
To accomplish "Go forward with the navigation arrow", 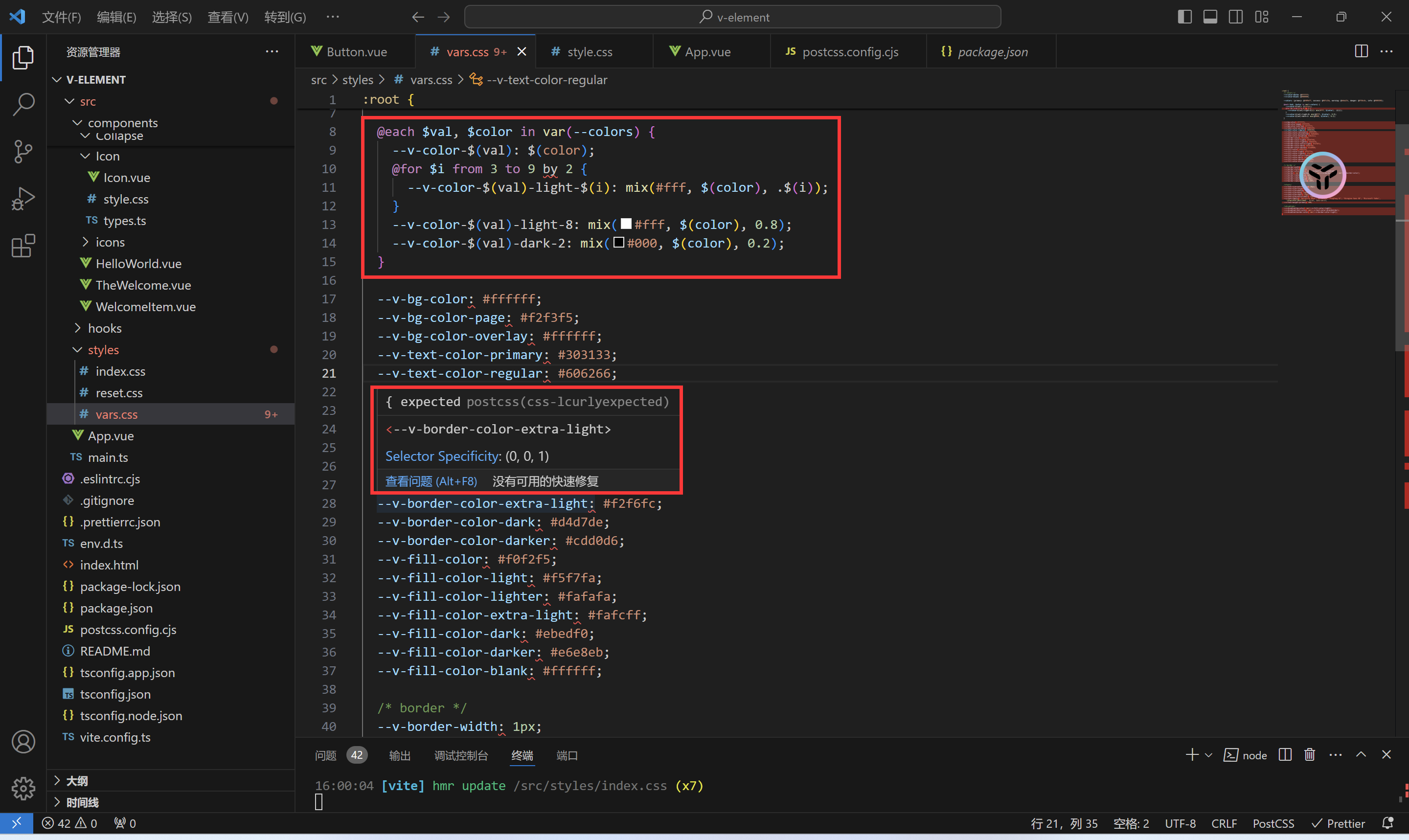I will [444, 17].
